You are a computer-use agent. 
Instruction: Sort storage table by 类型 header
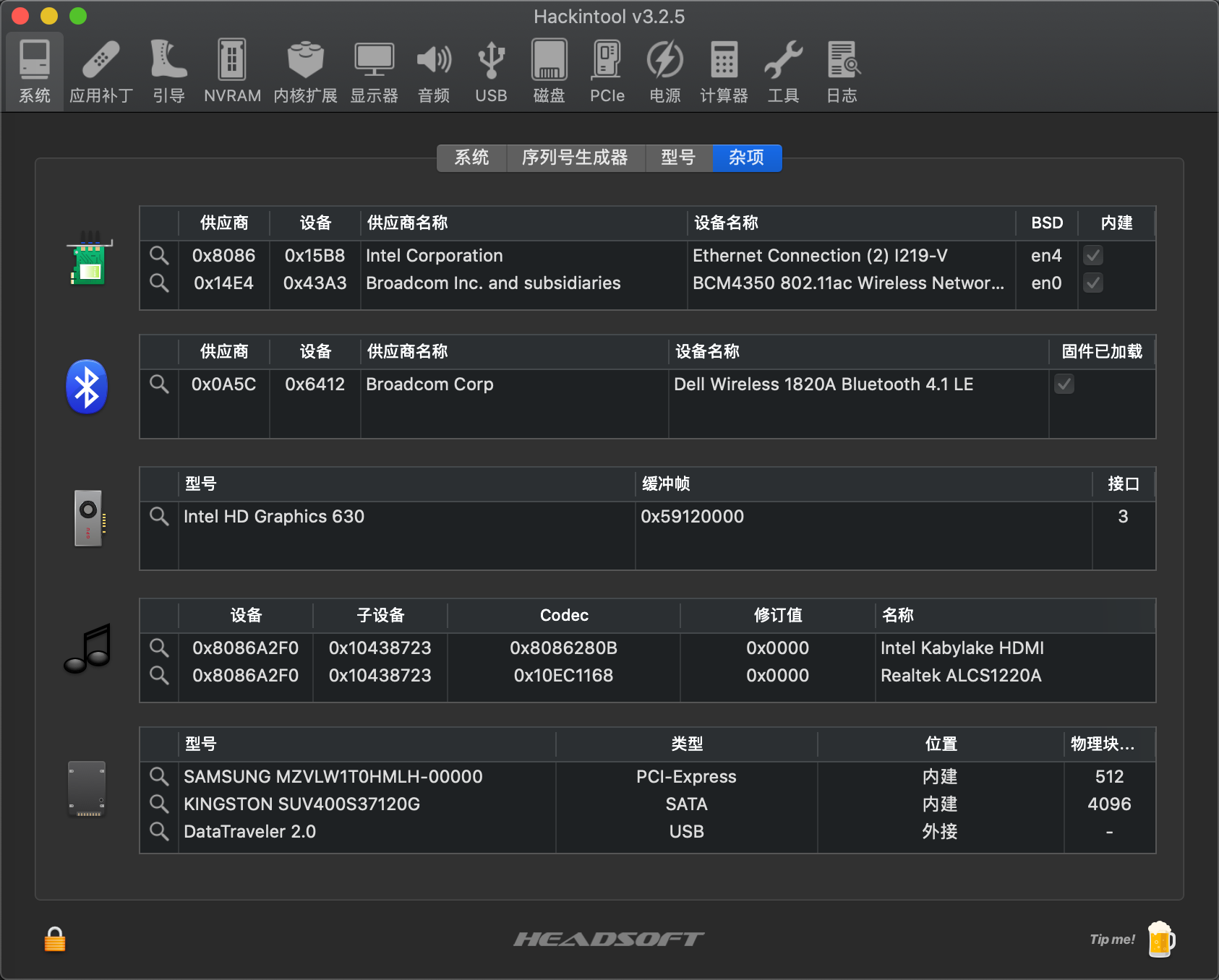[x=687, y=744]
